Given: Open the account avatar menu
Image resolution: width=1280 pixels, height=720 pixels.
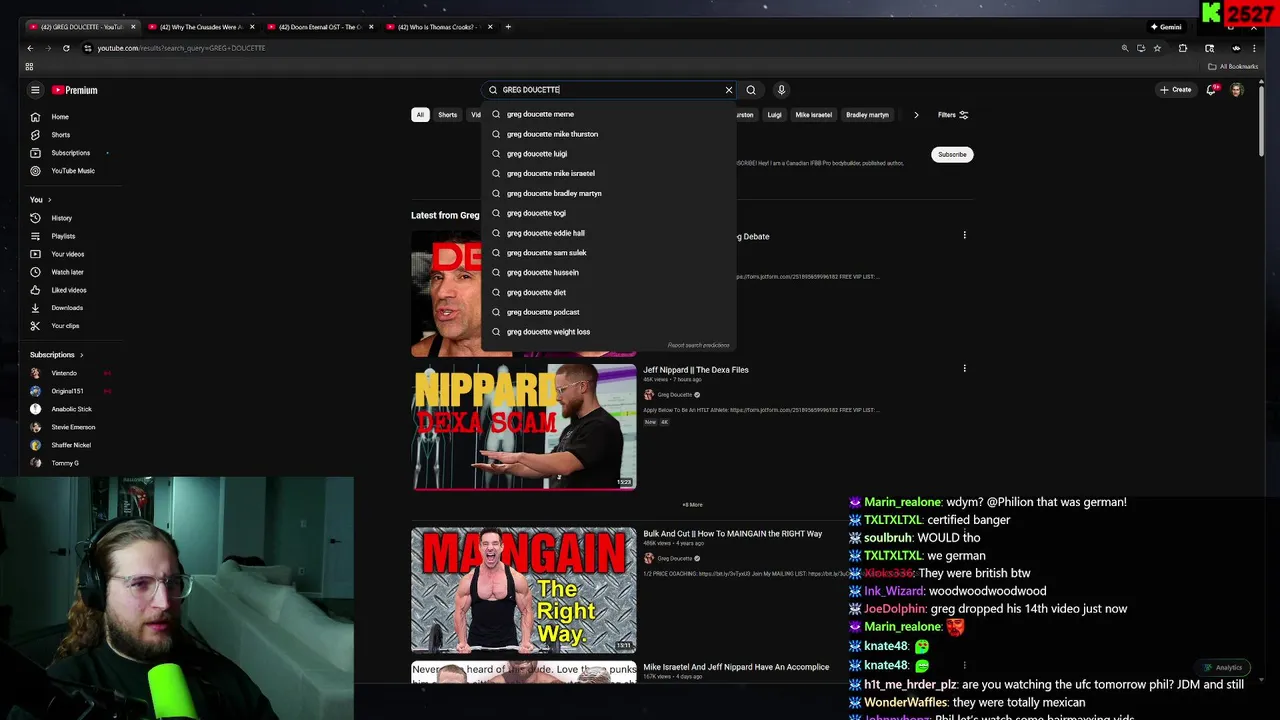Looking at the screenshot, I should pyautogui.click(x=1237, y=90).
